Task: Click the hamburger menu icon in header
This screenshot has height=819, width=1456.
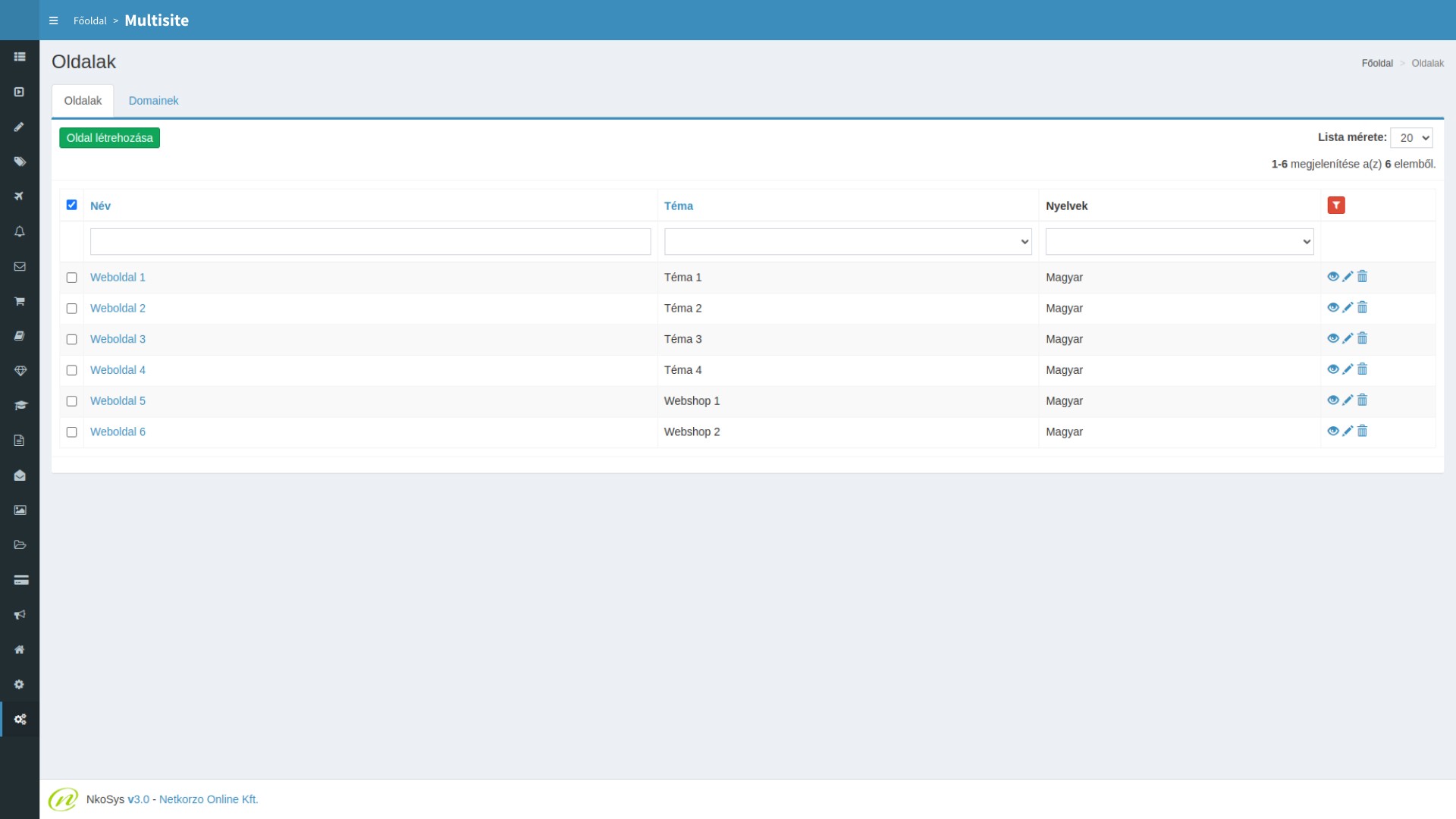Action: click(53, 20)
